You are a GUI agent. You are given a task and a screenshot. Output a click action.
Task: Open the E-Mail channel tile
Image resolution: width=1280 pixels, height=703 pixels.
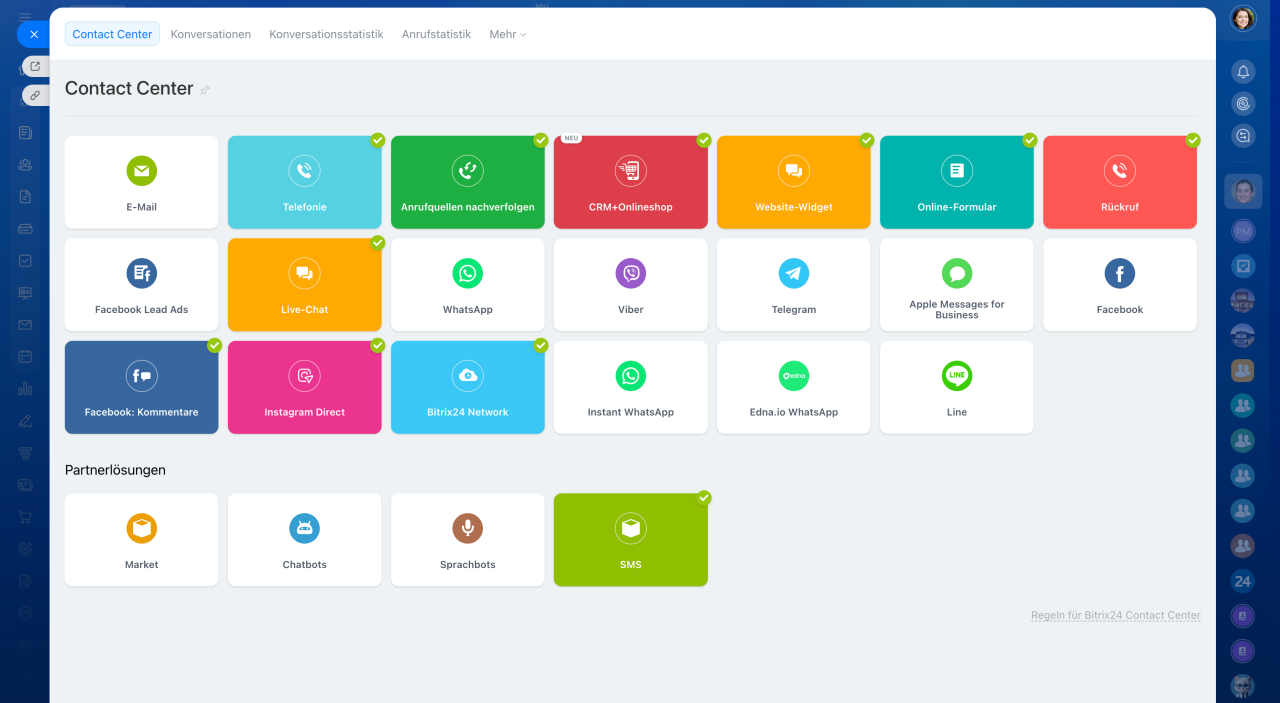(141, 182)
